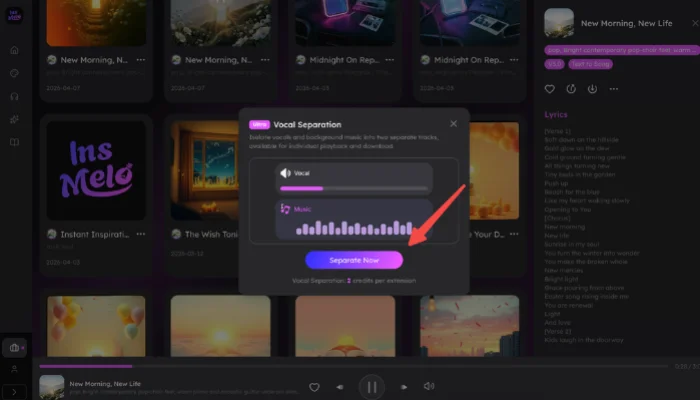Viewport: 700px width, 400px height.
Task: Click the Separate Now button
Action: coord(354,260)
